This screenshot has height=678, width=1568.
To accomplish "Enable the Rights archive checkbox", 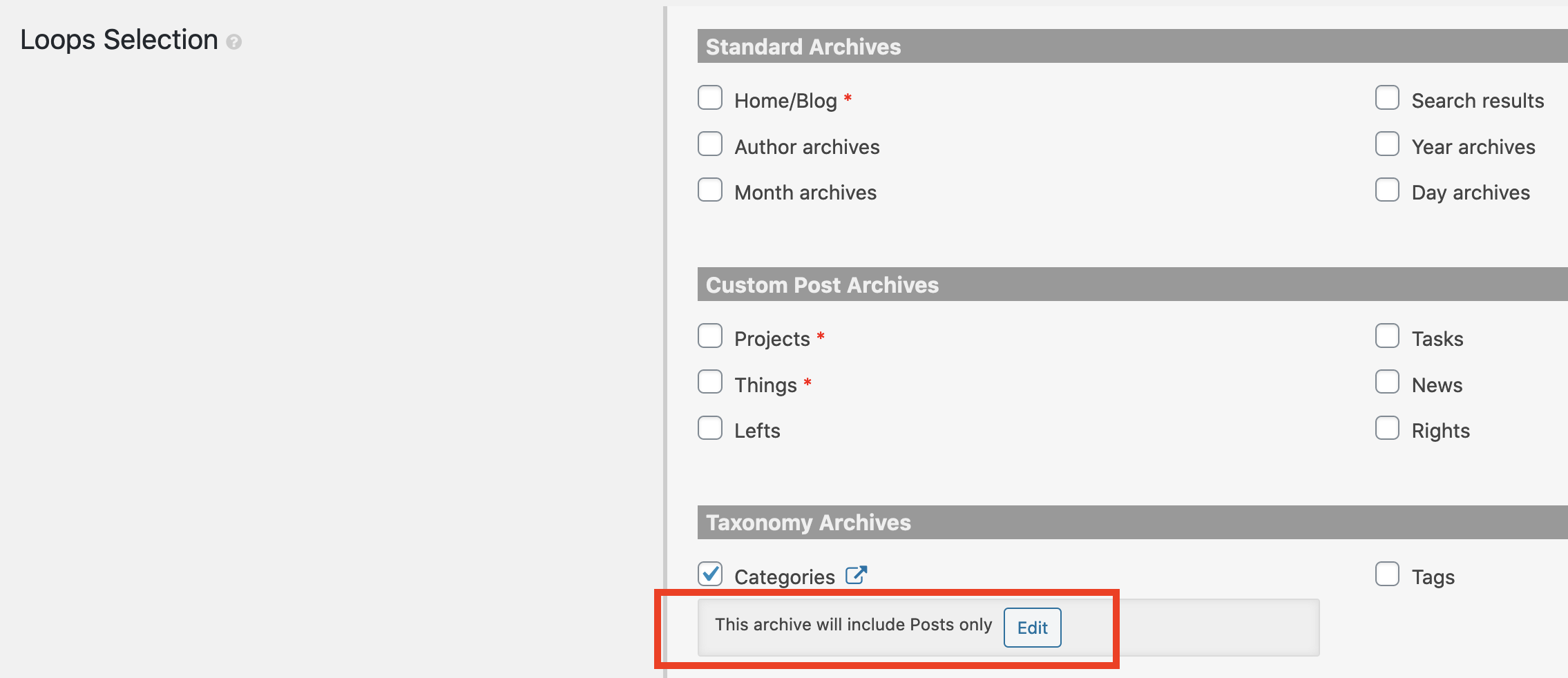I will tap(1387, 428).
